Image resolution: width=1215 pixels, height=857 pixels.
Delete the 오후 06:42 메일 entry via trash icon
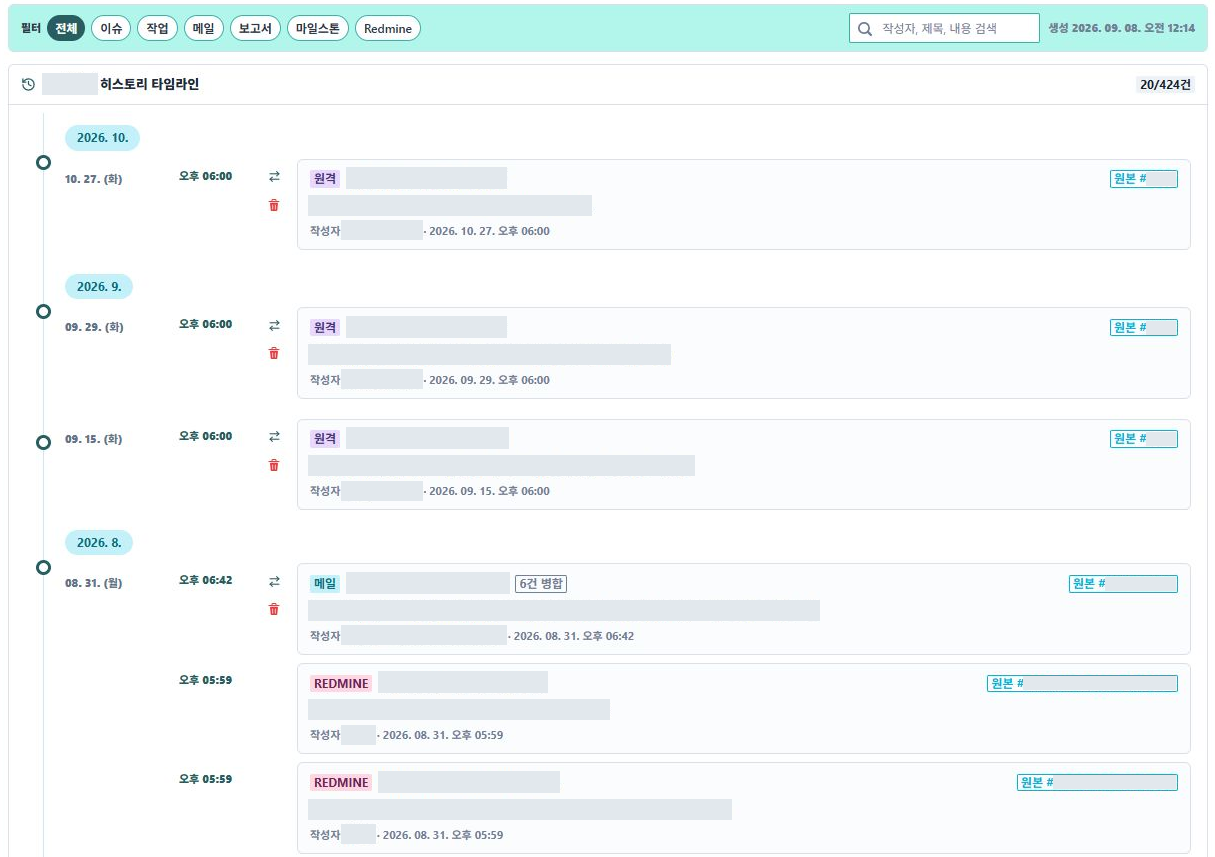[x=274, y=609]
